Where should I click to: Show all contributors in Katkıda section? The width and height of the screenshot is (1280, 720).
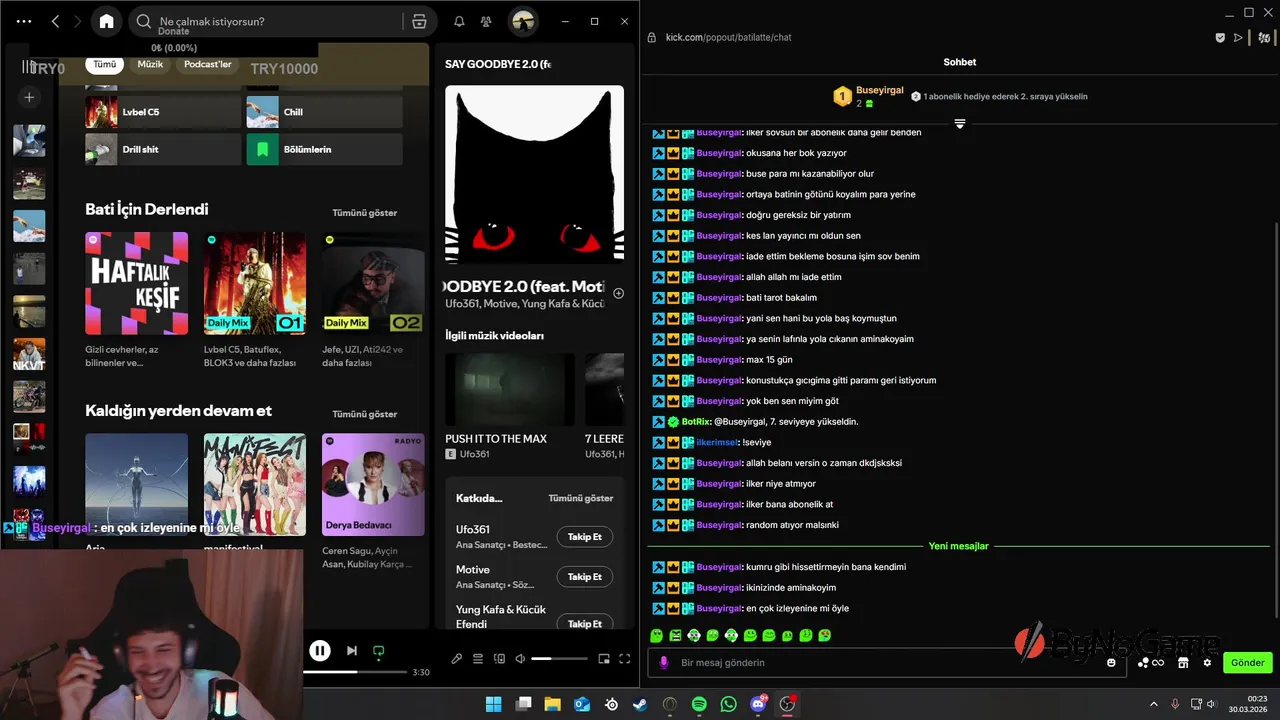(x=580, y=498)
